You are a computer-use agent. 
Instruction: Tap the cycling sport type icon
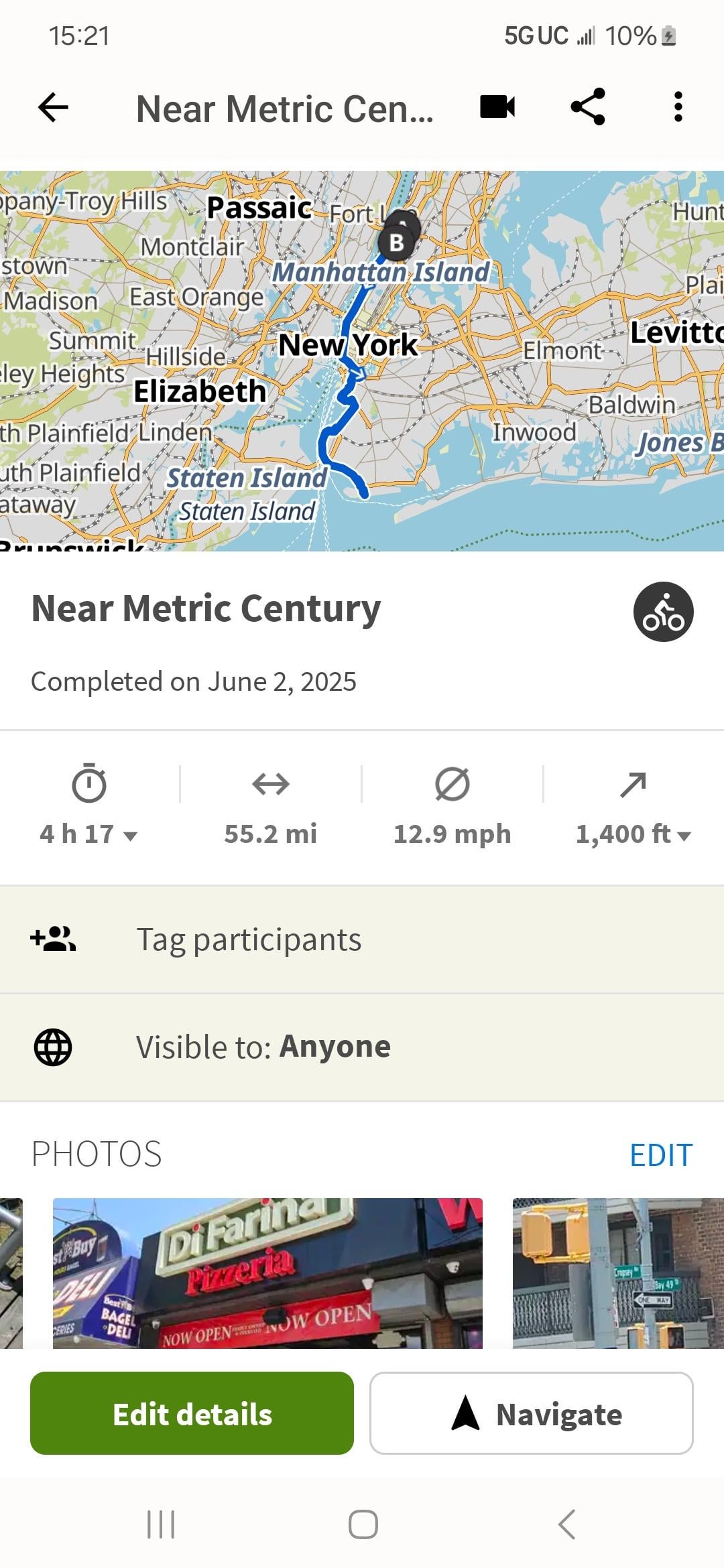(x=663, y=612)
